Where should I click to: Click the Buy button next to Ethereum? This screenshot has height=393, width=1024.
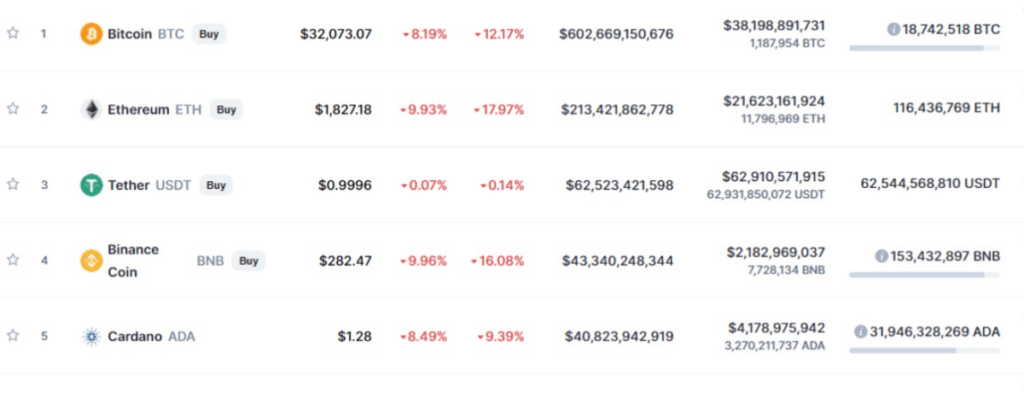pos(226,110)
